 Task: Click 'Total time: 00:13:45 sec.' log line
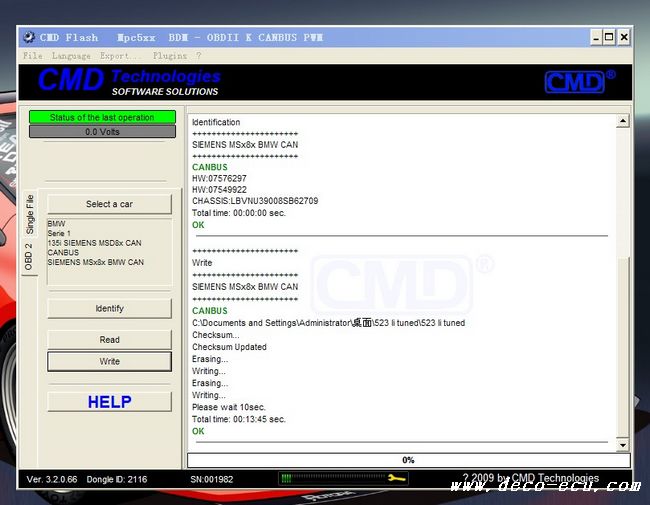(x=239, y=419)
